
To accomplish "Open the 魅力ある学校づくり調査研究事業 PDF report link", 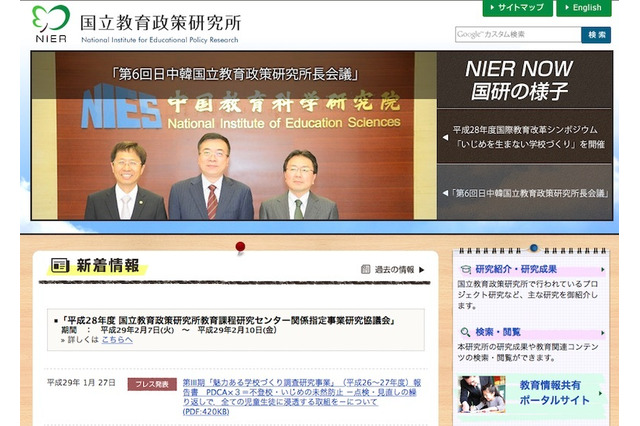I will click(302, 397).
